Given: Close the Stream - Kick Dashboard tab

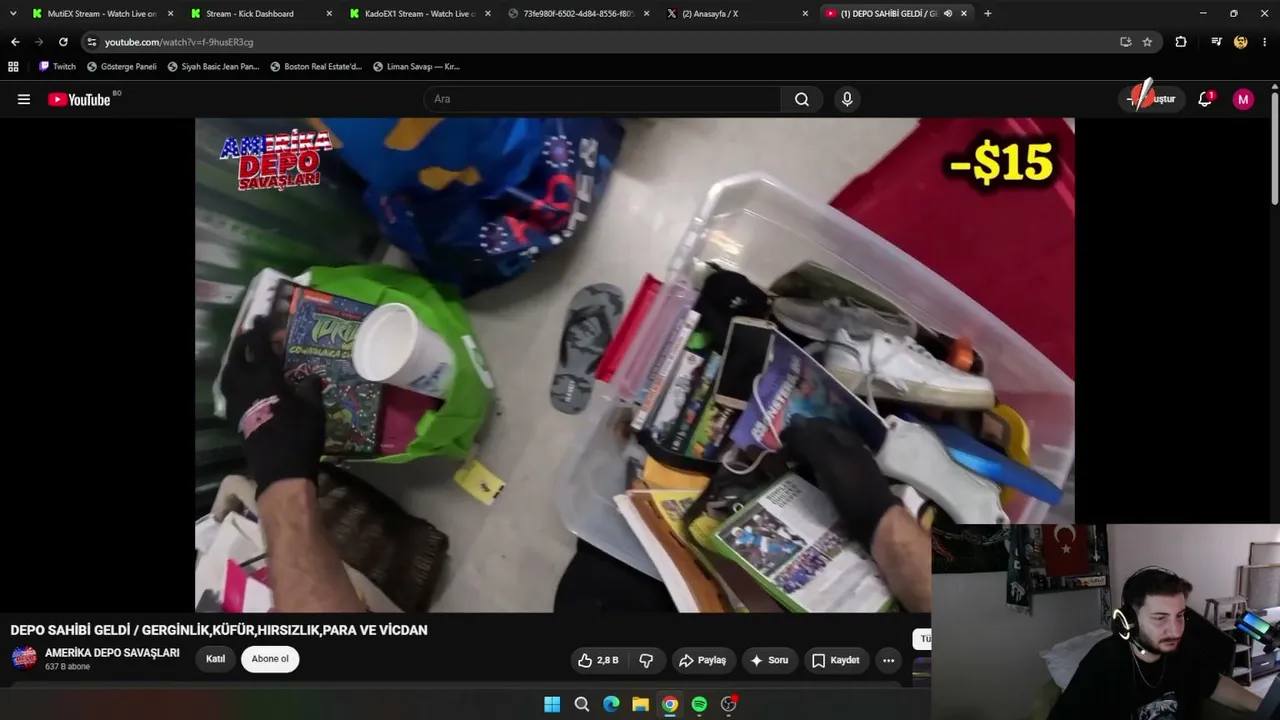Looking at the screenshot, I should (330, 14).
